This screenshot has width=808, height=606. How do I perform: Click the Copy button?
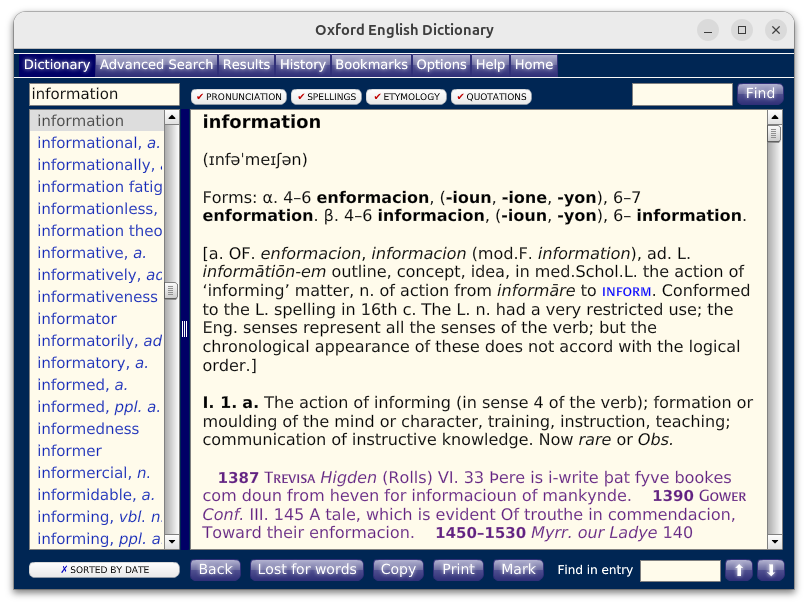(x=398, y=570)
